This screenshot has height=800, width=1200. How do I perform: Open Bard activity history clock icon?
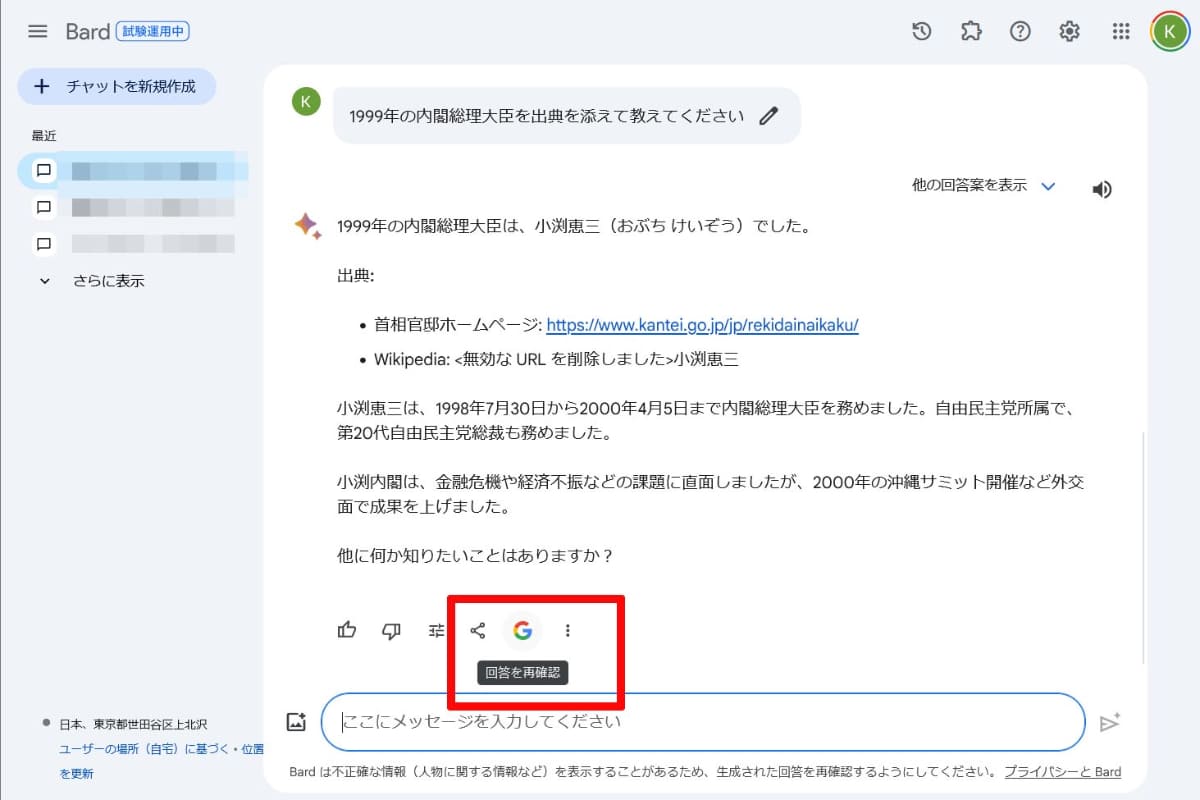coord(921,31)
